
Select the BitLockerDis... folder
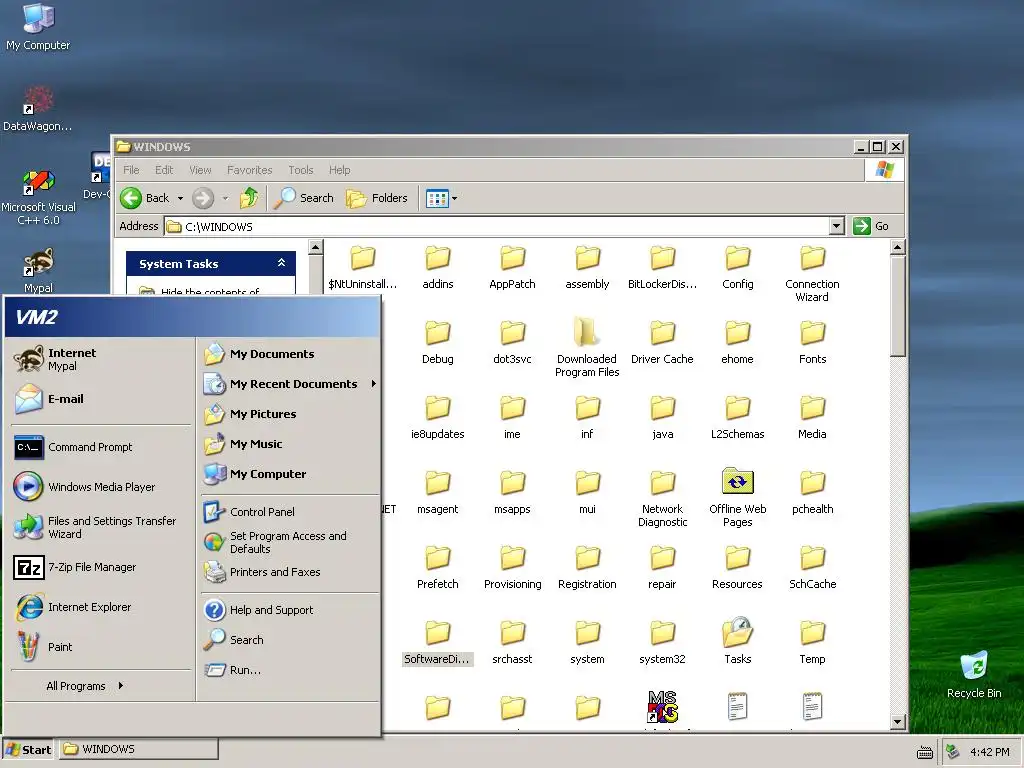click(662, 266)
